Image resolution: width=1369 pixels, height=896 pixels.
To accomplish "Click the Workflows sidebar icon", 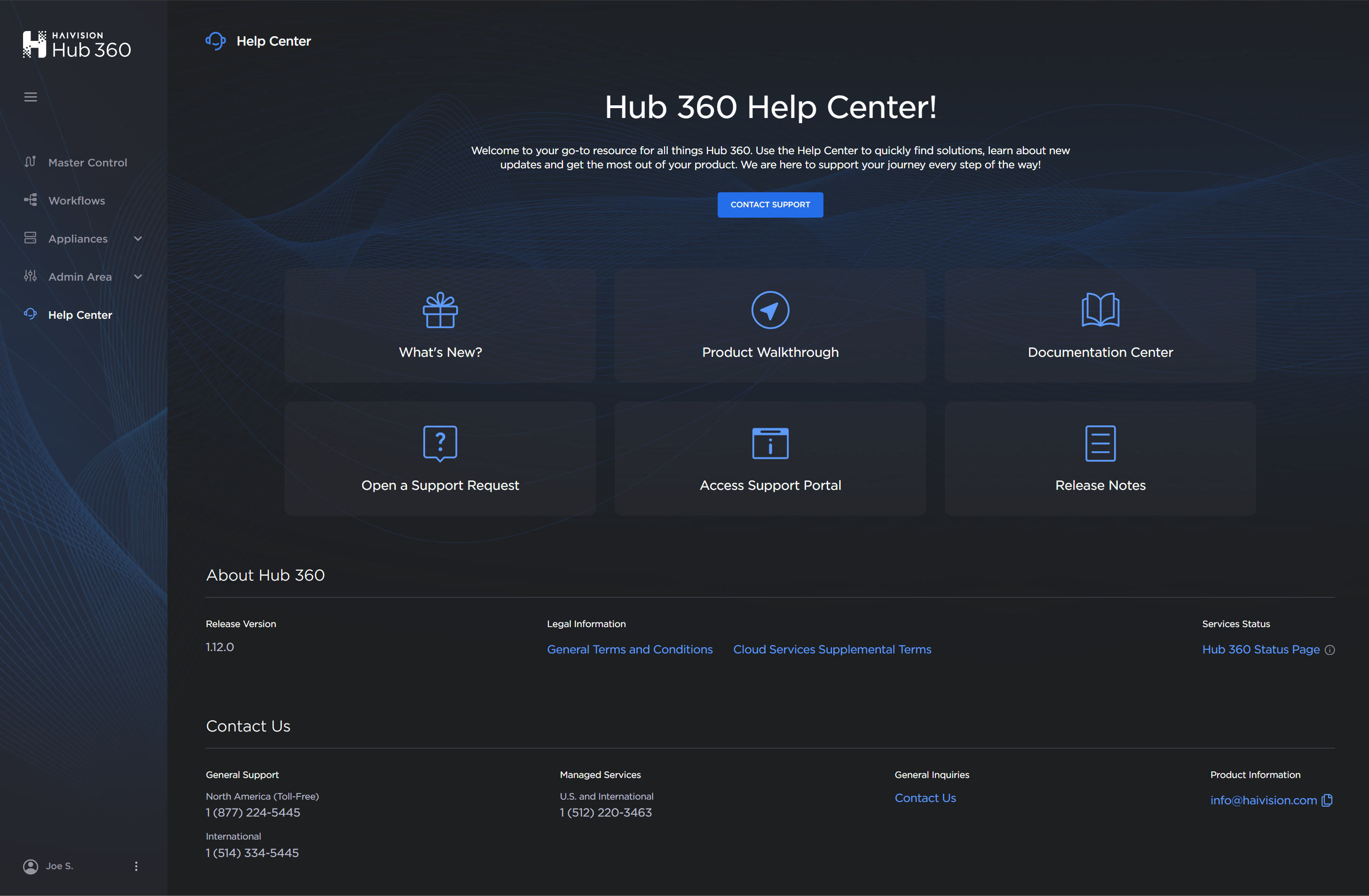I will 31,200.
